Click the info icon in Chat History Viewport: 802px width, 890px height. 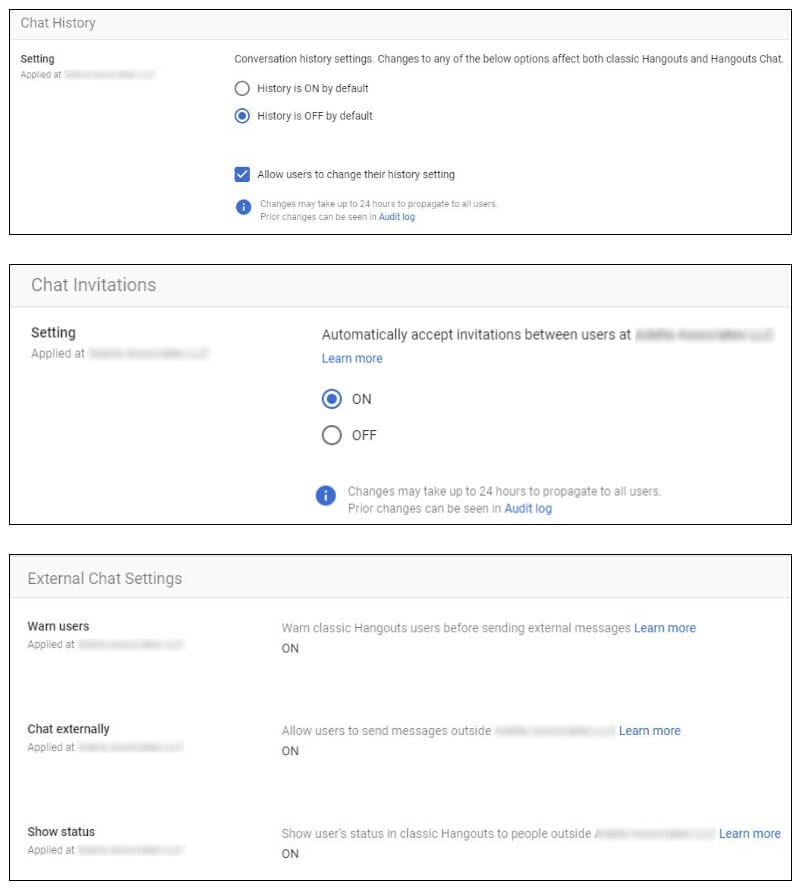(243, 207)
